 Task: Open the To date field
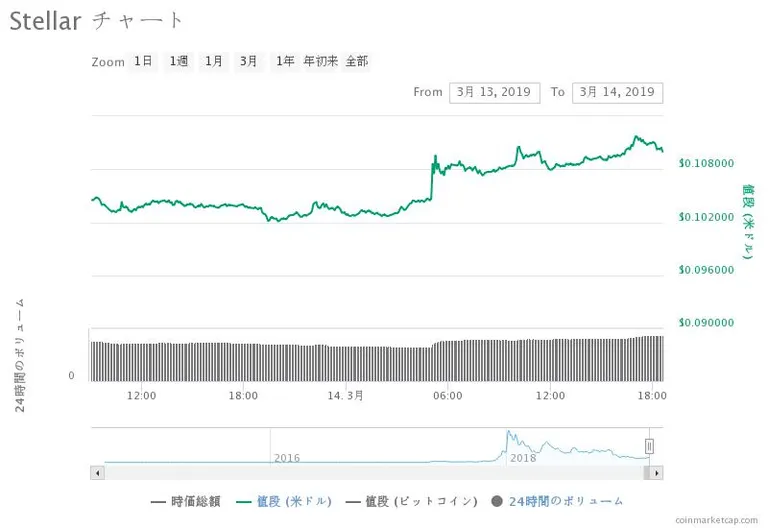pos(617,93)
